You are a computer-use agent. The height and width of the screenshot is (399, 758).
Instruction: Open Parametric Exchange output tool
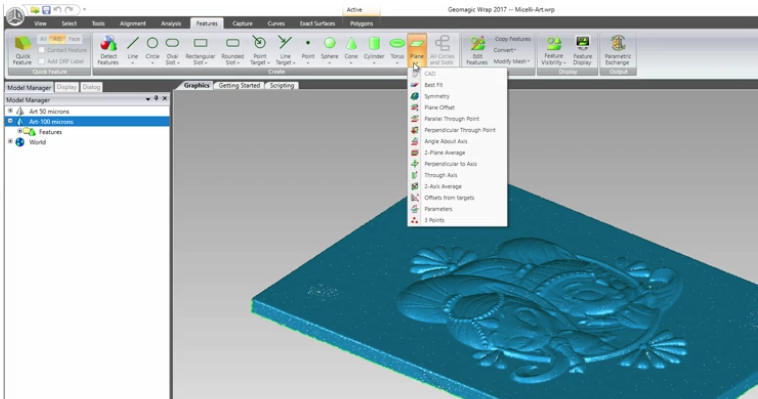(x=618, y=50)
